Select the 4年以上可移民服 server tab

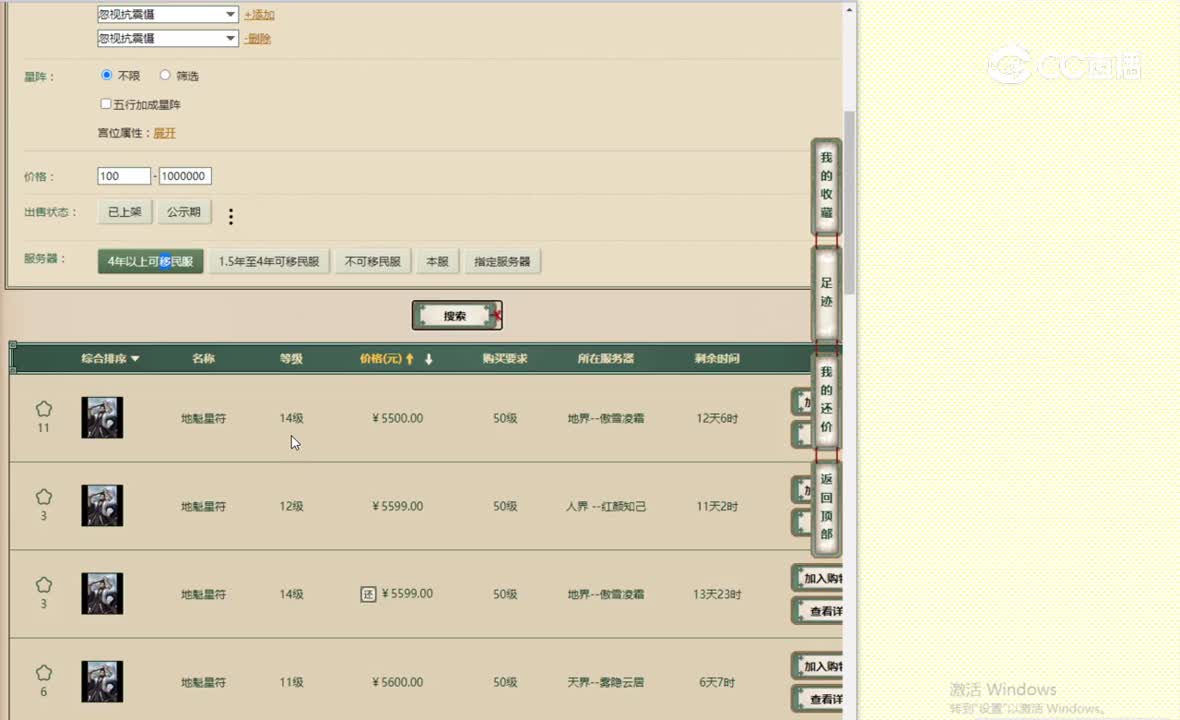151,262
